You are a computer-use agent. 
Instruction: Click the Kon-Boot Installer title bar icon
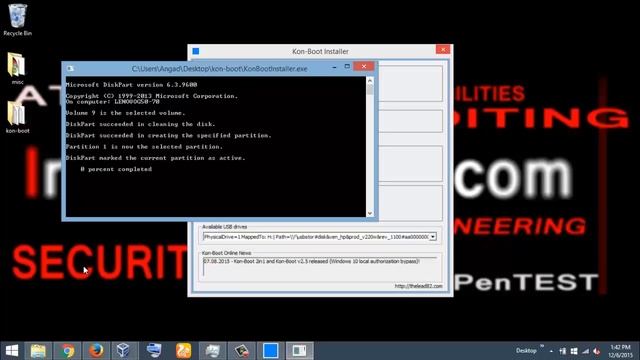click(196, 51)
